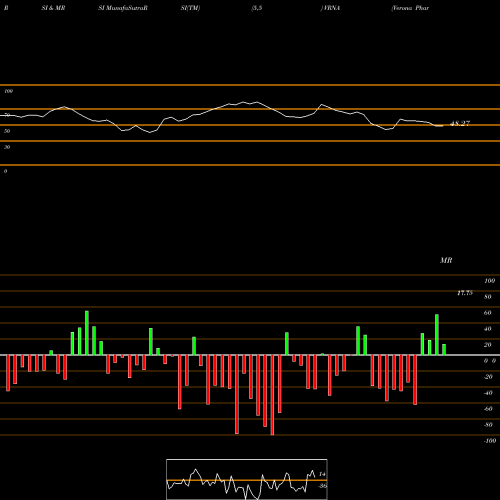Image resolution: width=500 pixels, height=500 pixels.
Task: Click the 'SI(TM)' header text
Action: pos(190,8)
